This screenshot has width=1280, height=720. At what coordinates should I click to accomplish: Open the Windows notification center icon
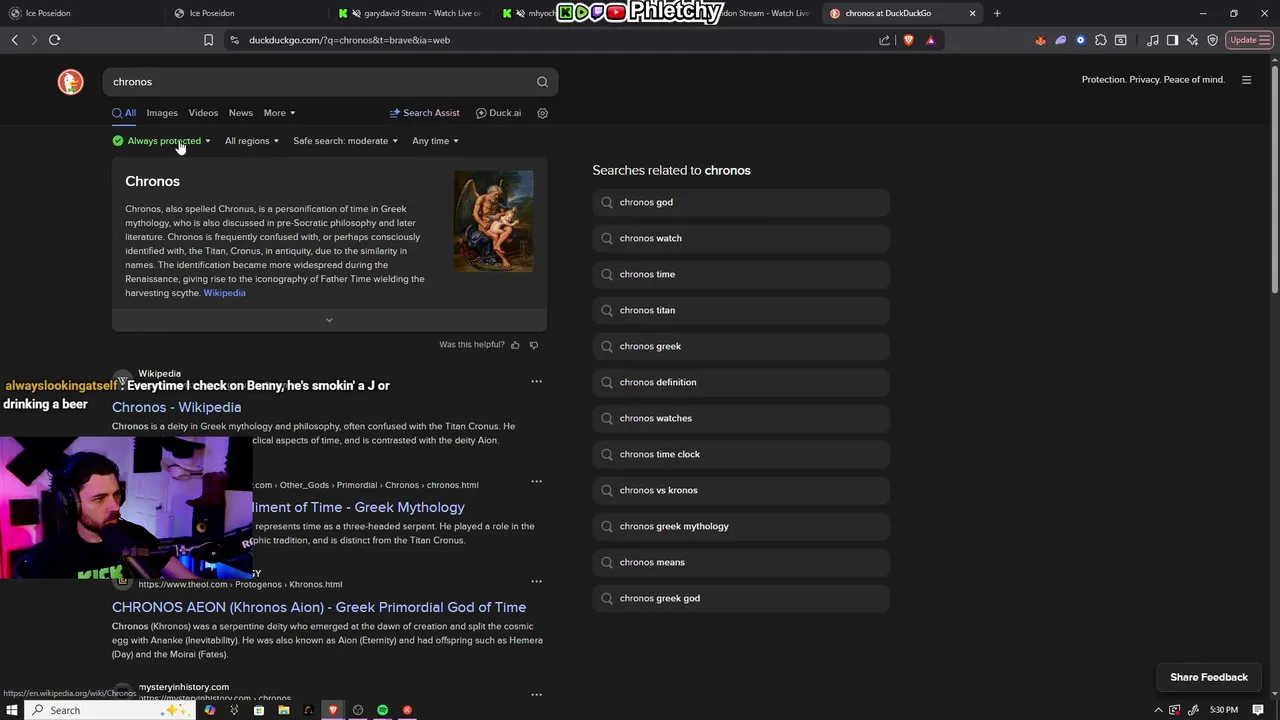pyautogui.click(x=1259, y=710)
